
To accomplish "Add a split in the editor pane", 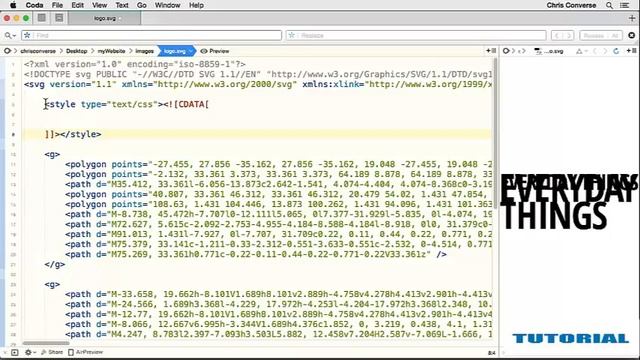I will pyautogui.click(x=491, y=51).
